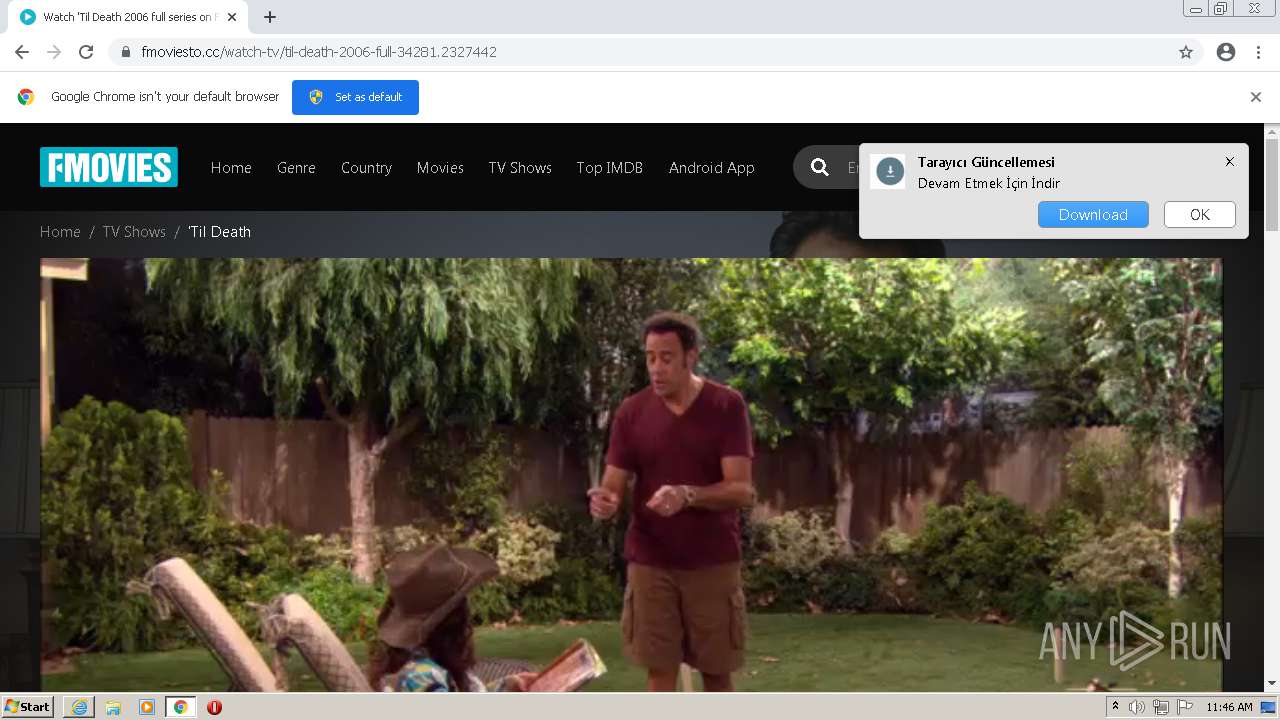Click the download icon in update popup
Screen dimensions: 1280x720
click(889, 172)
